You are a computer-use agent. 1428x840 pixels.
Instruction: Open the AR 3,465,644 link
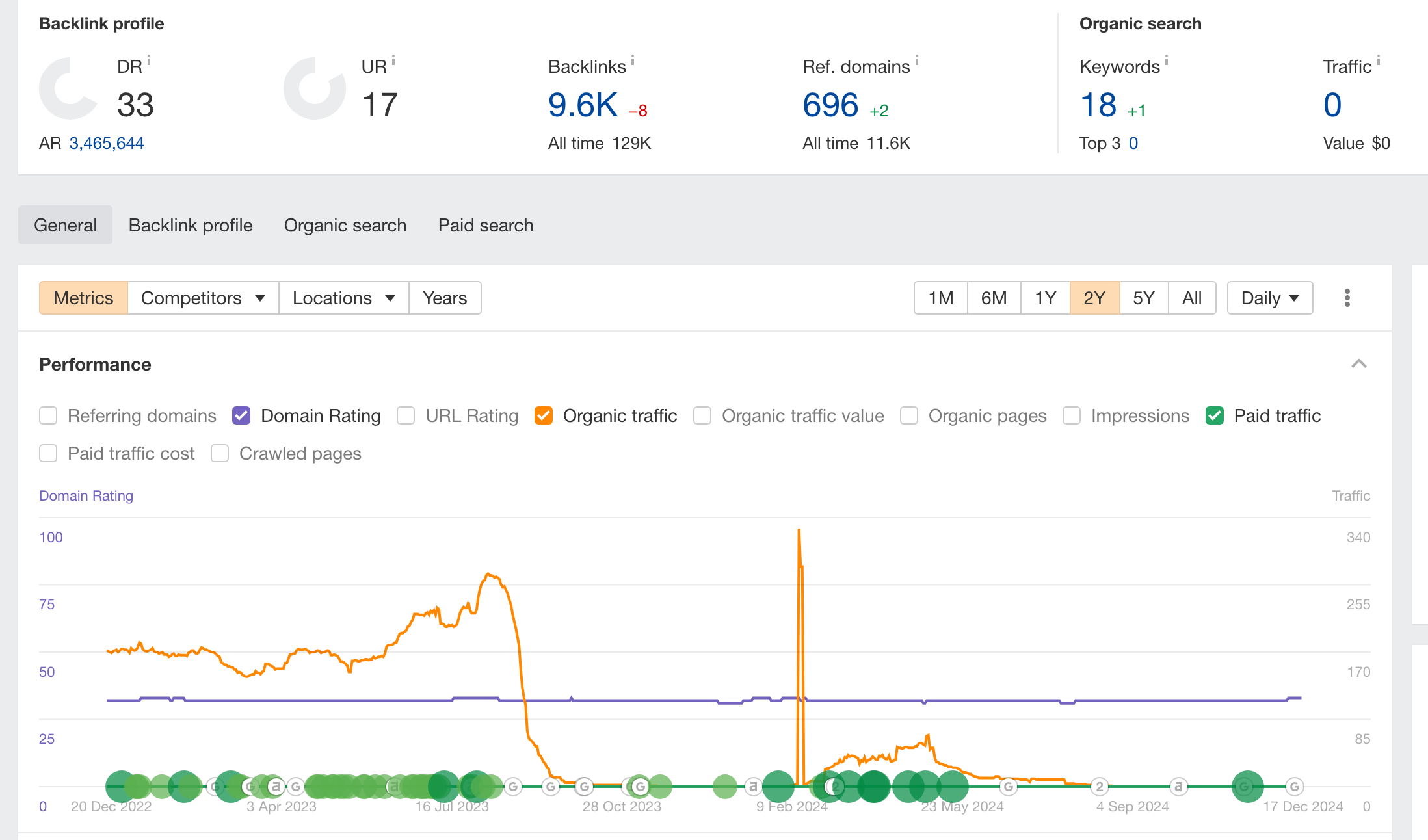click(x=107, y=143)
